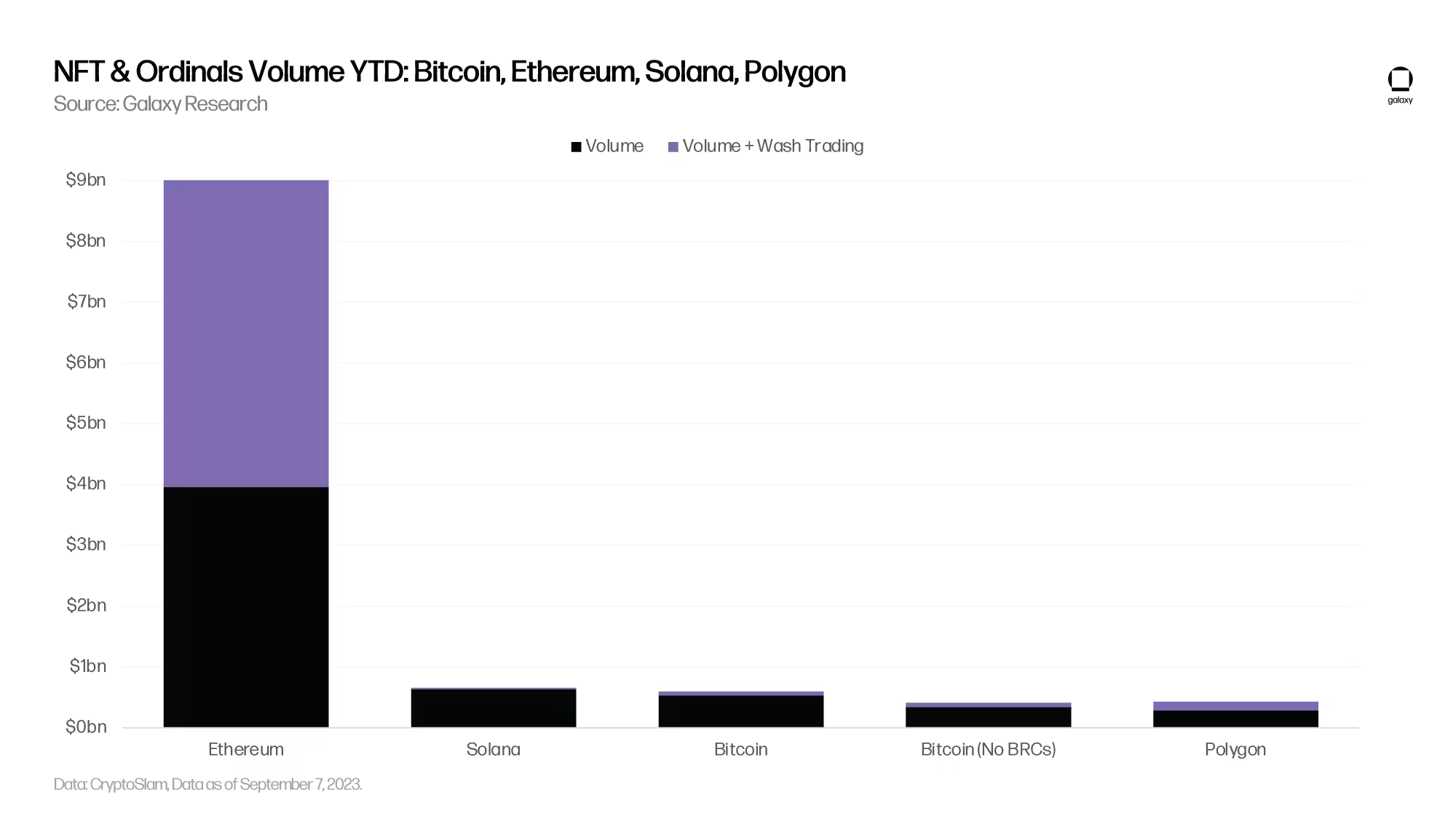Click the Bitcoin volume bar
The image size is (1456, 819).
(x=741, y=711)
